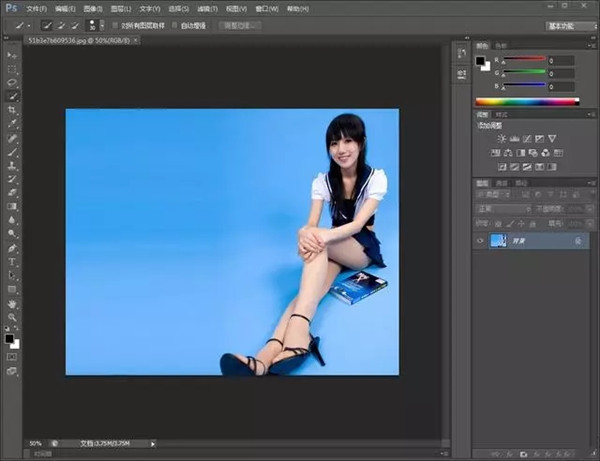Select the 背景 layer thumbnail
This screenshot has width=600, height=461.
(498, 241)
